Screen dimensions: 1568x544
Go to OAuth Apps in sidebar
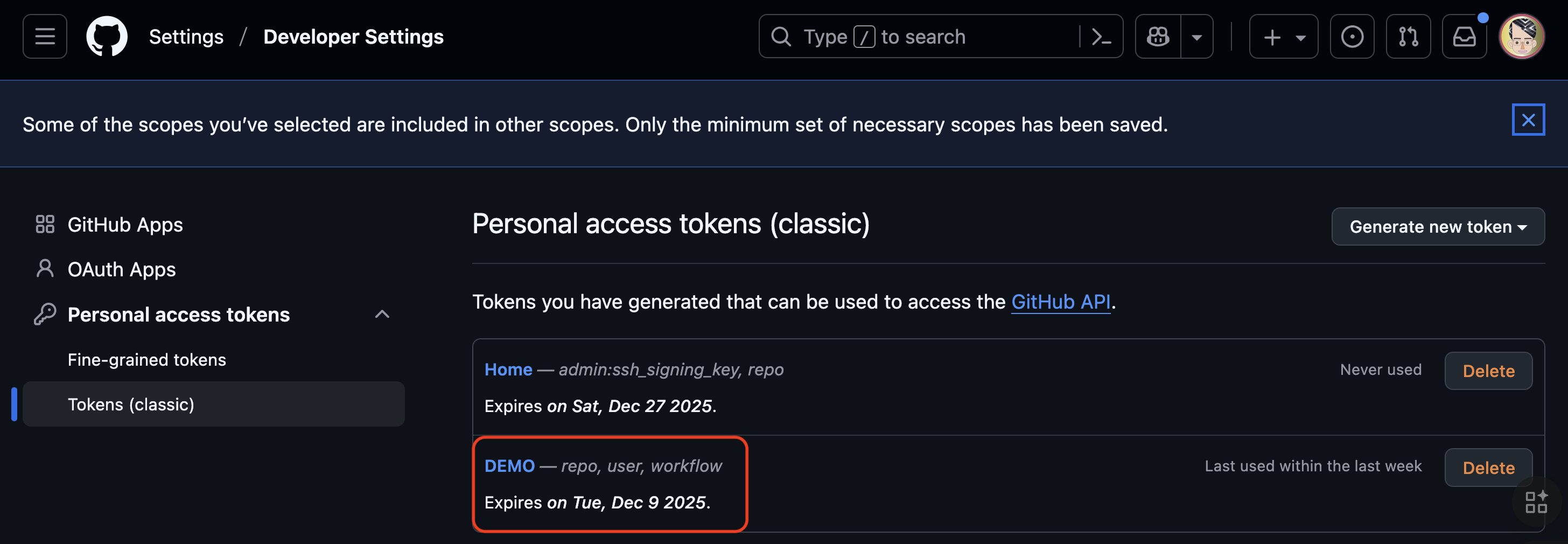[121, 269]
